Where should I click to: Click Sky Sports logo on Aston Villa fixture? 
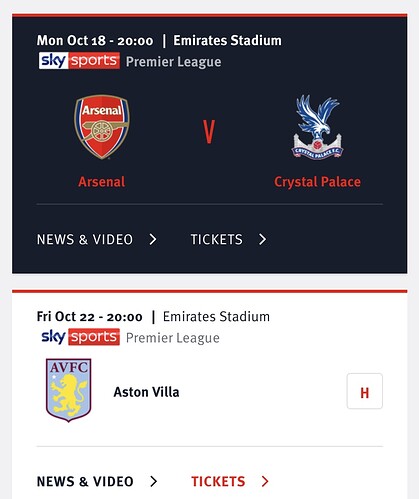[x=79, y=337]
